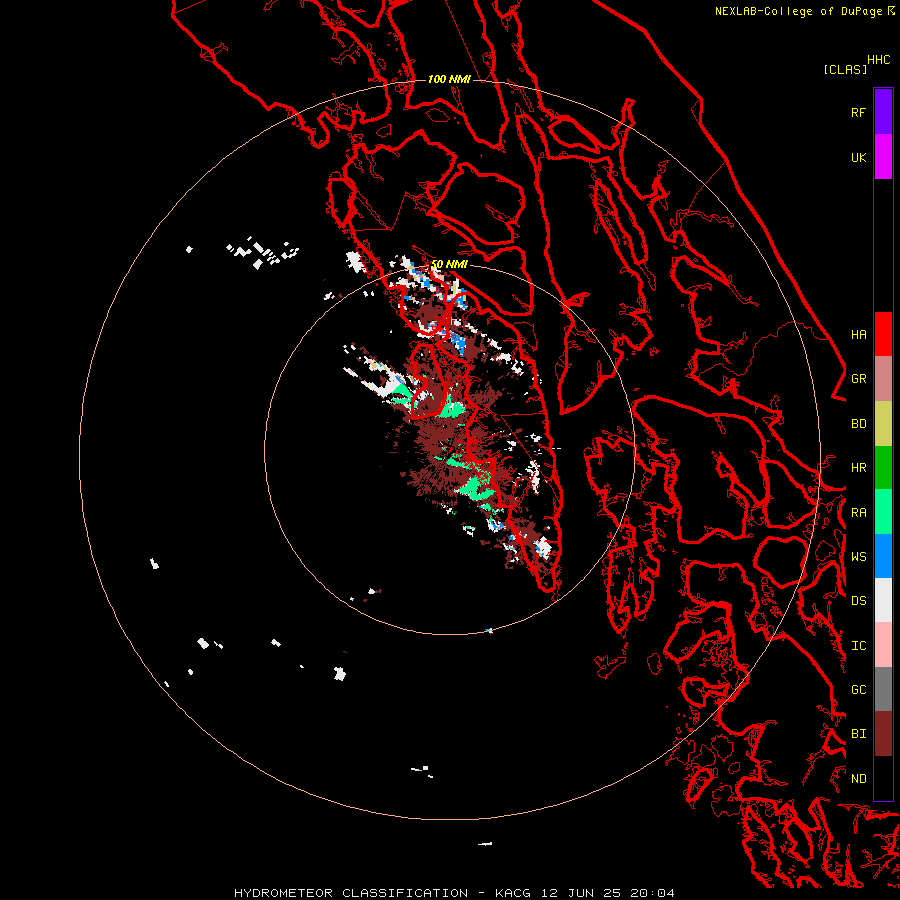
Task: Click the '20:04' timestamp text
Action: click(x=652, y=893)
